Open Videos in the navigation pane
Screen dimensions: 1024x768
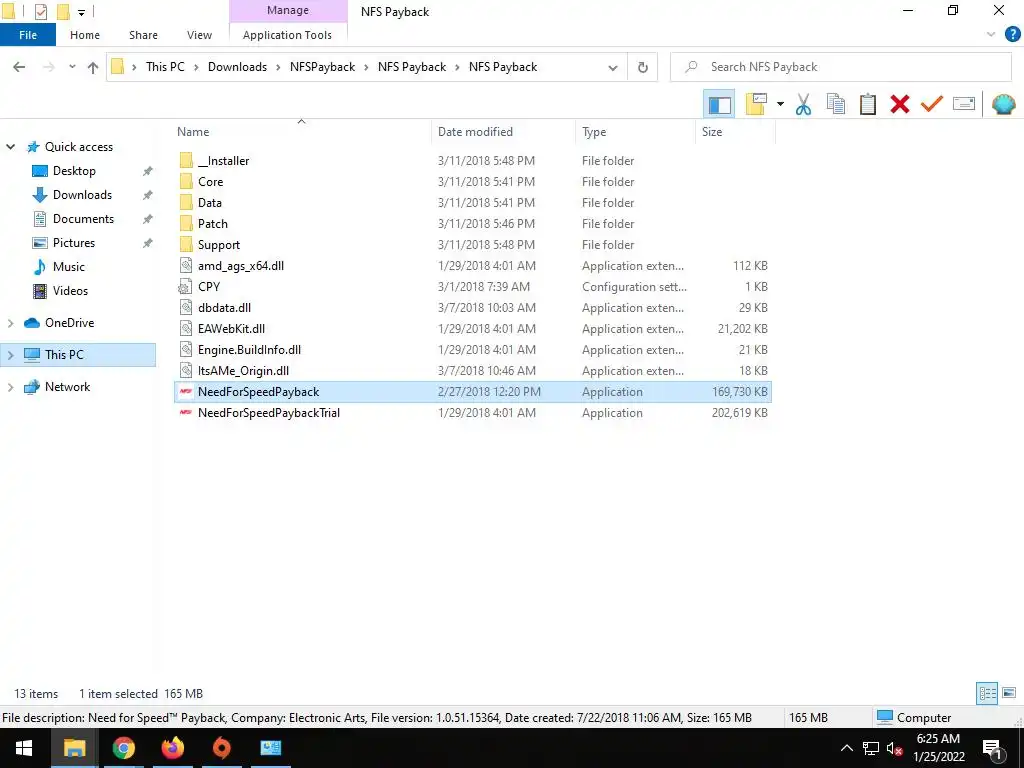[70, 291]
